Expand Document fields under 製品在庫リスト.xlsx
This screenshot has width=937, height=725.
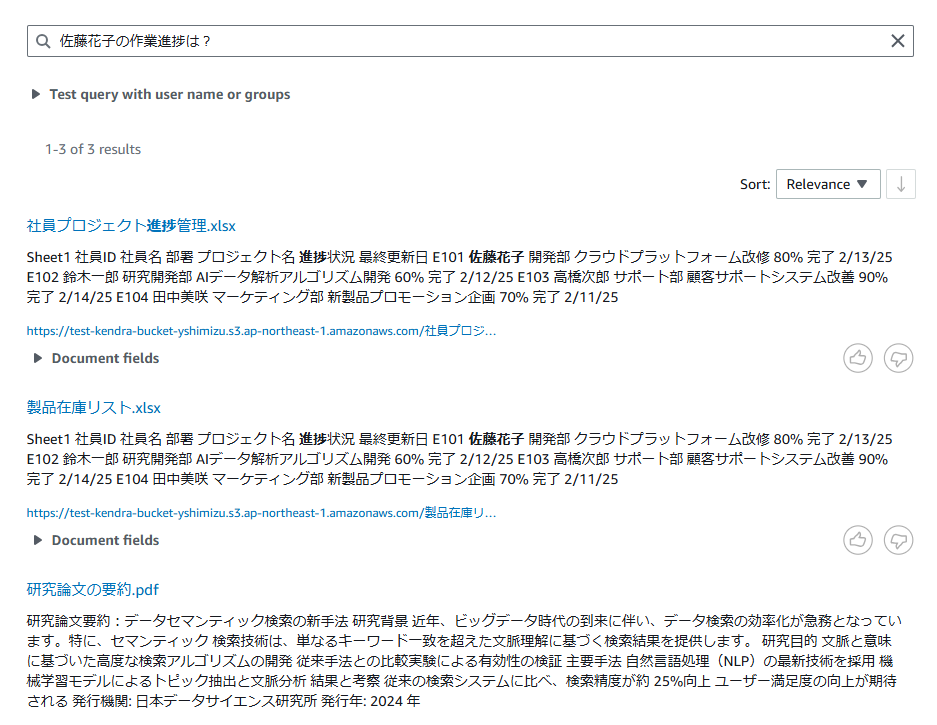[97, 540]
